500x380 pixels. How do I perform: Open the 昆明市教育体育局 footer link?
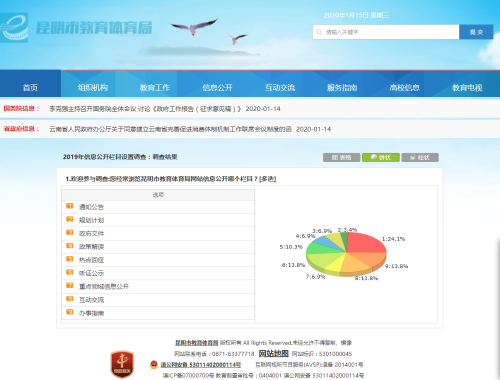[197, 343]
